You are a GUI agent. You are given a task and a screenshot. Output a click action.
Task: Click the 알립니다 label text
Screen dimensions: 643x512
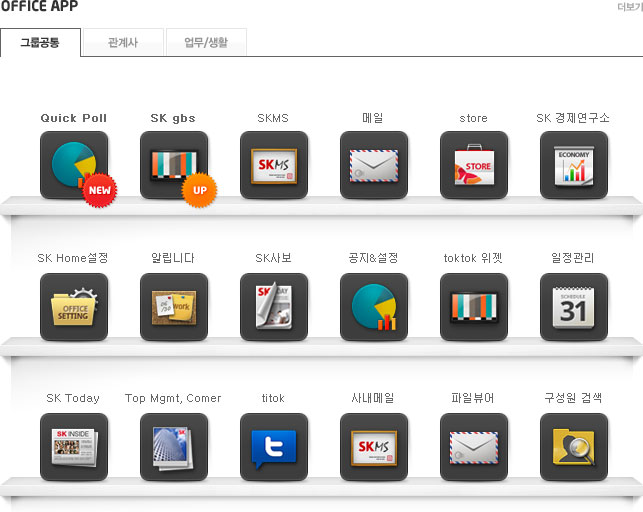coord(173,258)
